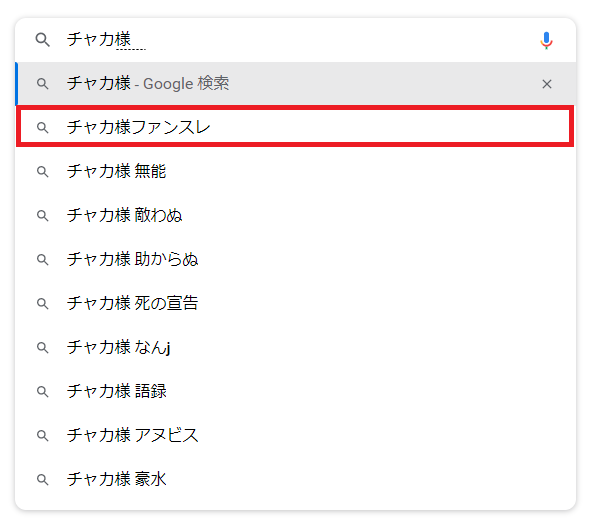Pick the チャカ様 敵わぬ suggestion
592x530 pixels.
296,216
